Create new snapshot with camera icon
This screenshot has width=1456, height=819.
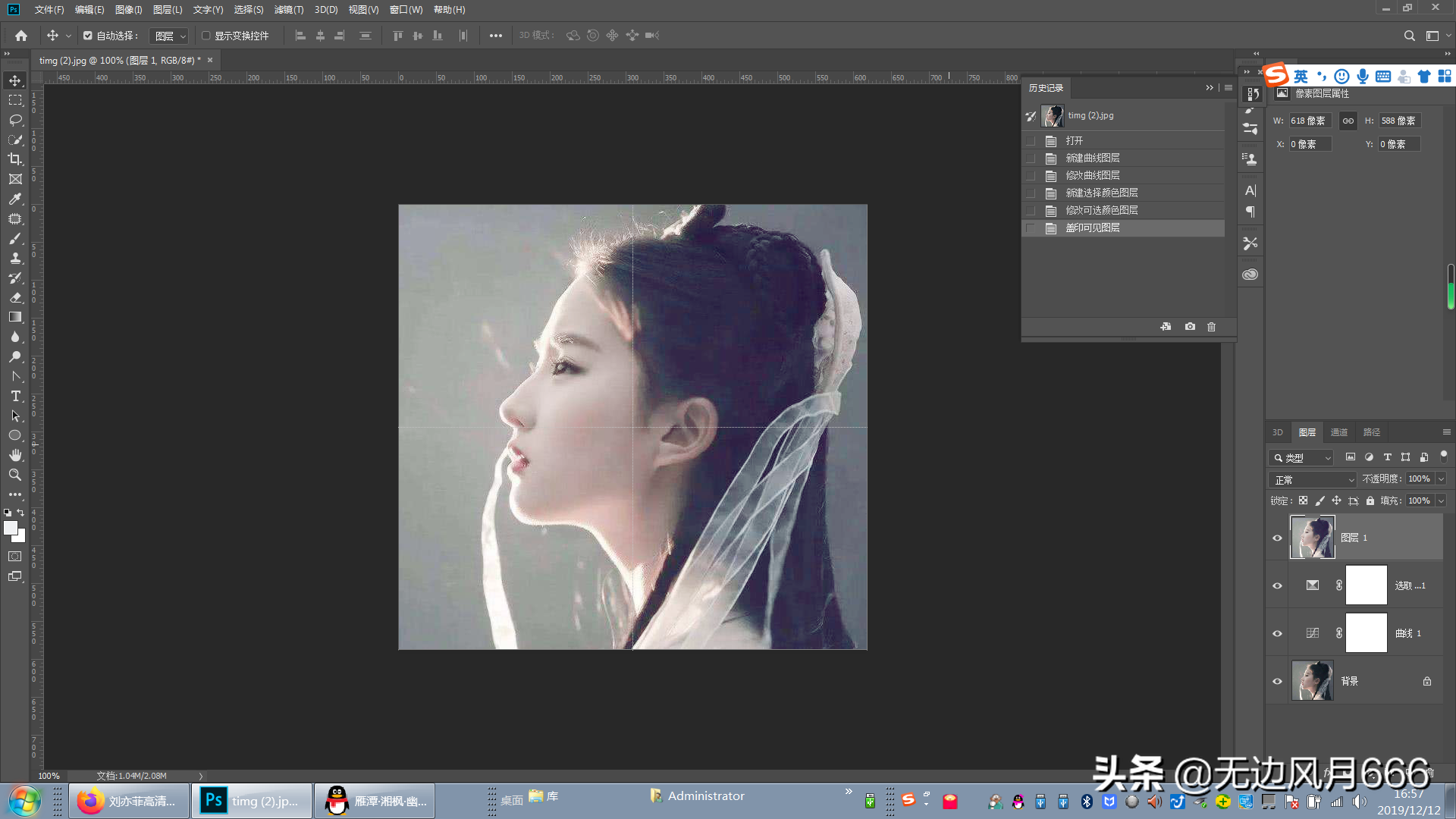click(1190, 327)
